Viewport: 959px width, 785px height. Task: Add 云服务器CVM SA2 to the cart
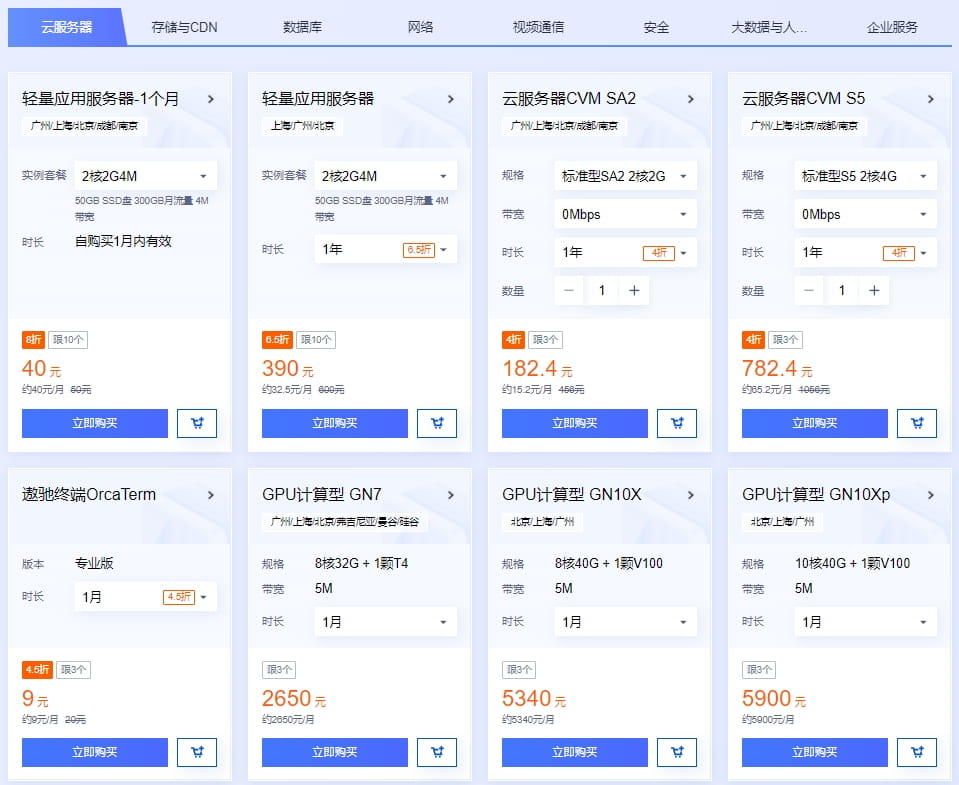677,423
